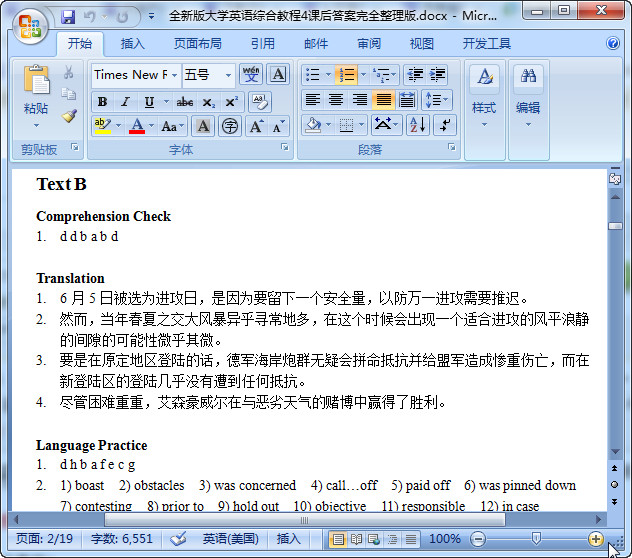The width and height of the screenshot is (632, 558).
Task: Toggle italic formatting
Action: 126,102
